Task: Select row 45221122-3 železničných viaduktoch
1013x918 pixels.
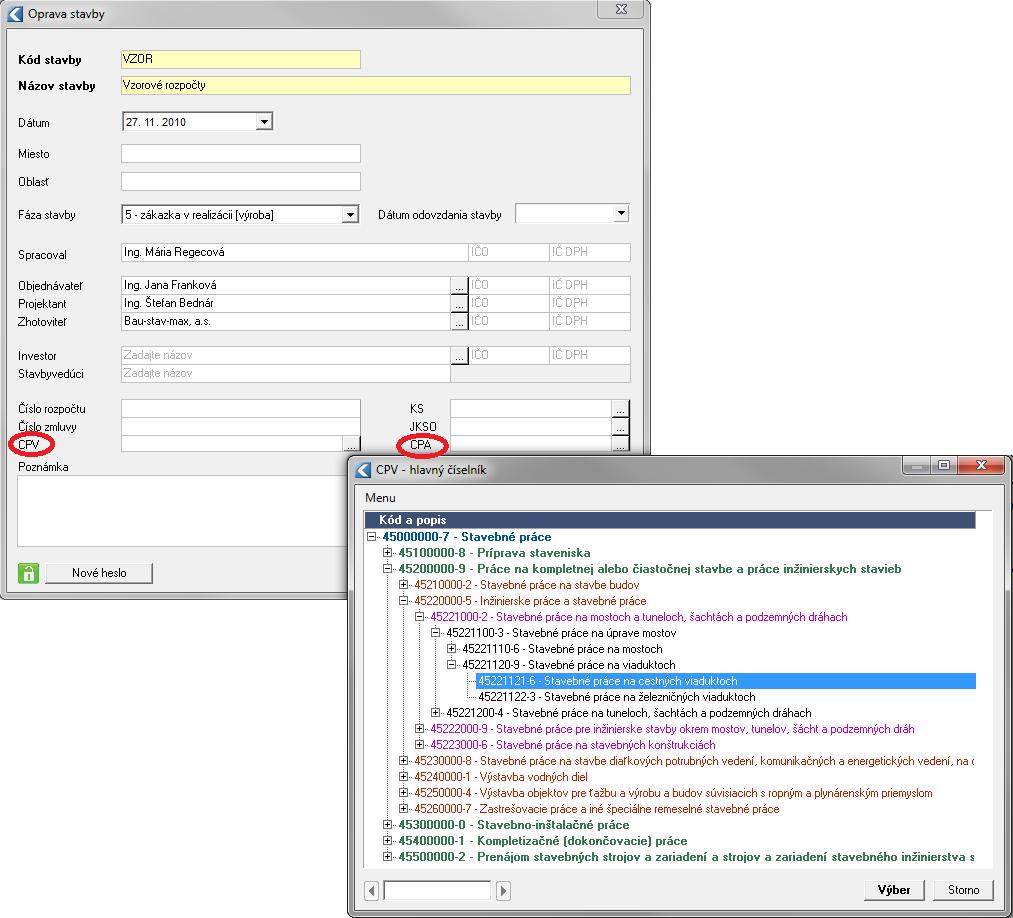Action: 616,697
